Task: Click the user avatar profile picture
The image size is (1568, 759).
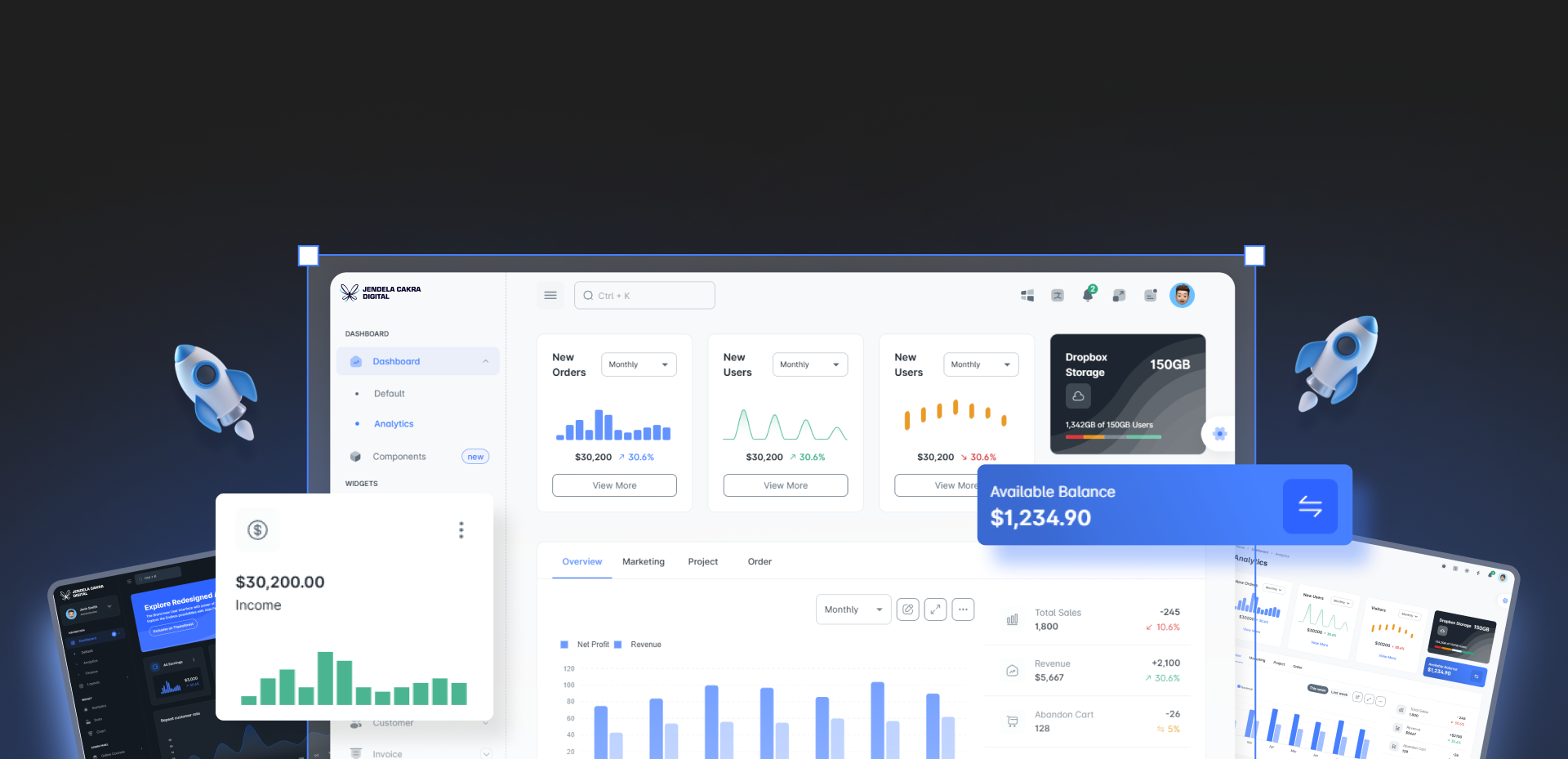Action: (1182, 295)
